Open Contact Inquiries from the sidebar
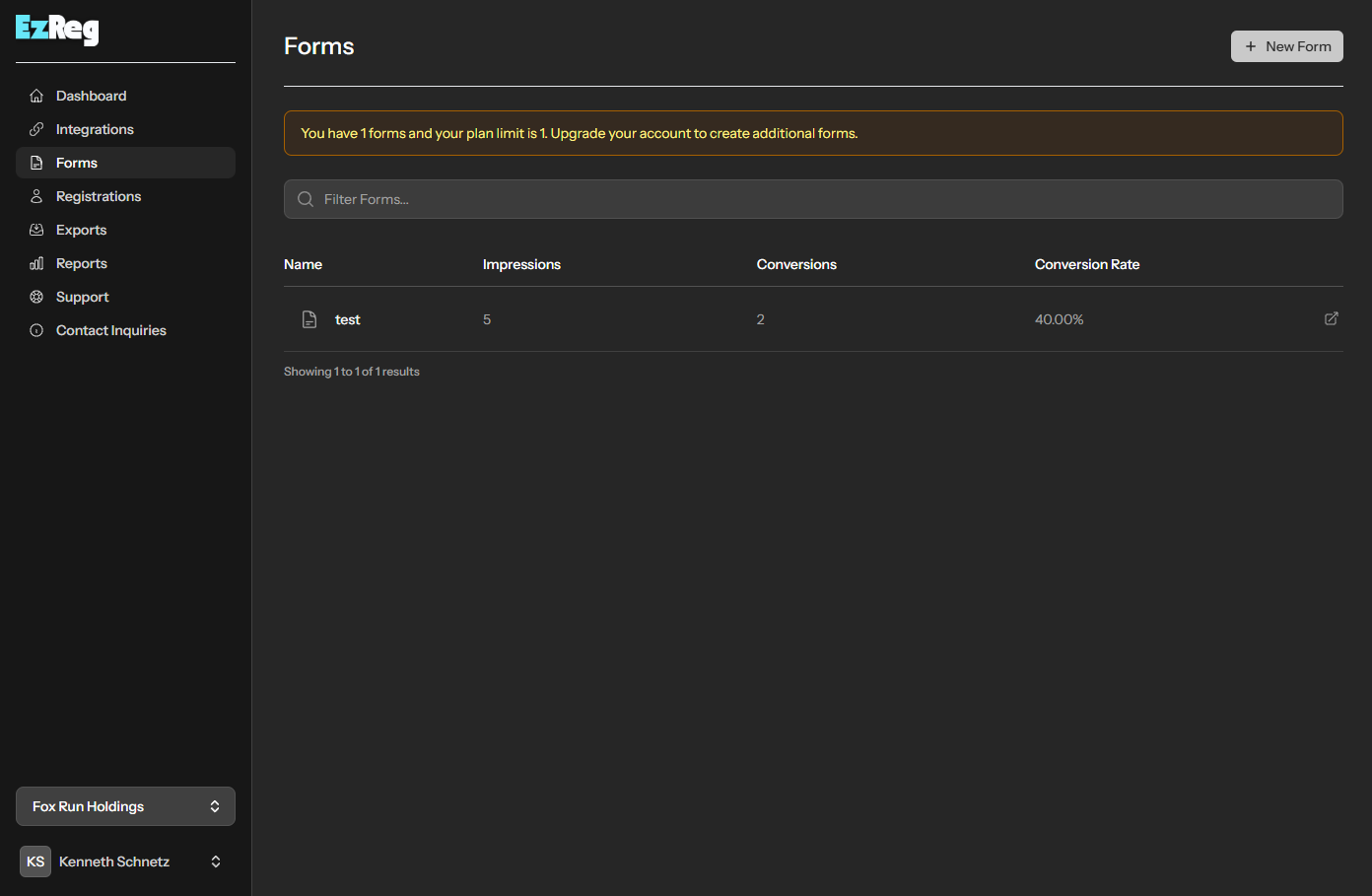This screenshot has height=896, width=1372. (110, 329)
